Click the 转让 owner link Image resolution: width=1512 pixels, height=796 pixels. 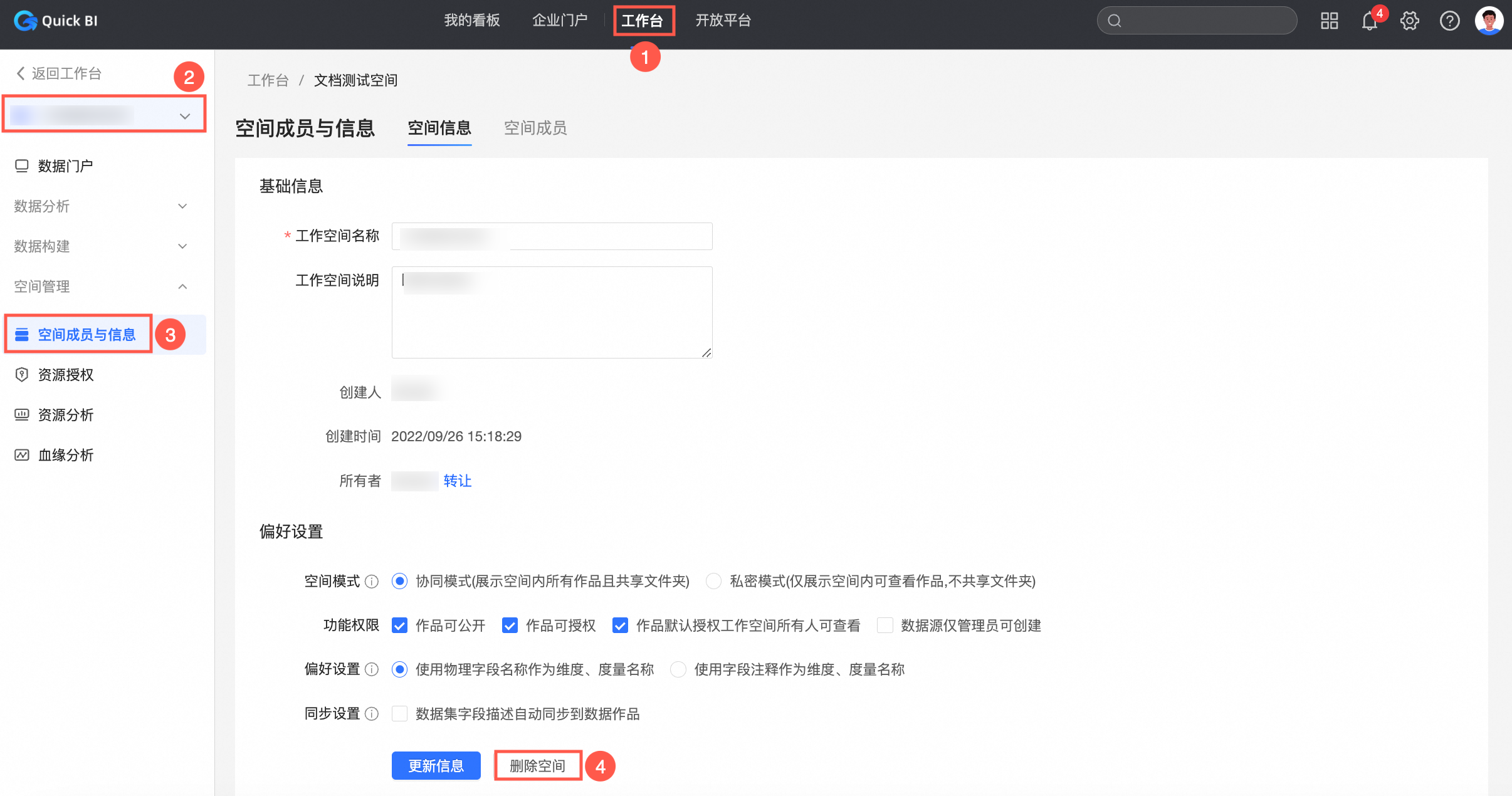(458, 481)
